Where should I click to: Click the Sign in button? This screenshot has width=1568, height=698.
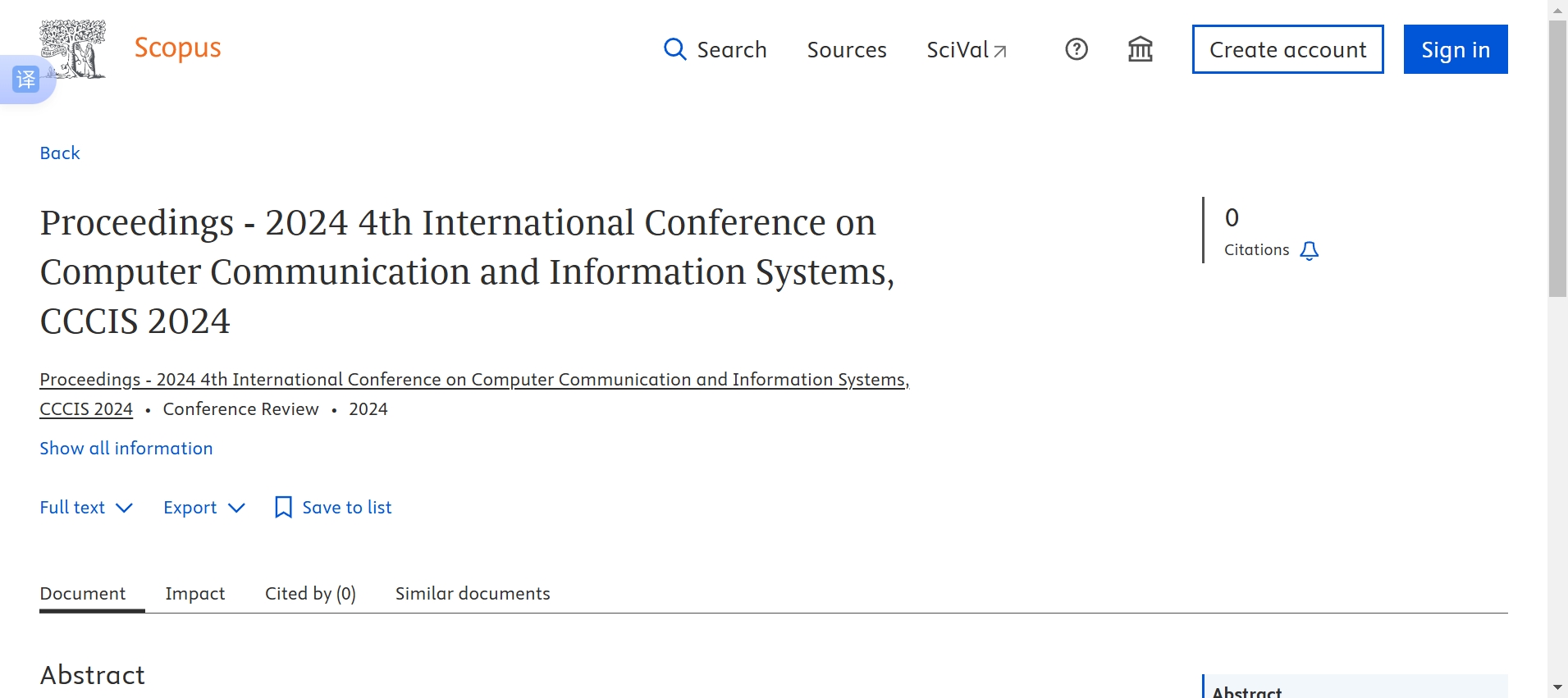pos(1455,49)
